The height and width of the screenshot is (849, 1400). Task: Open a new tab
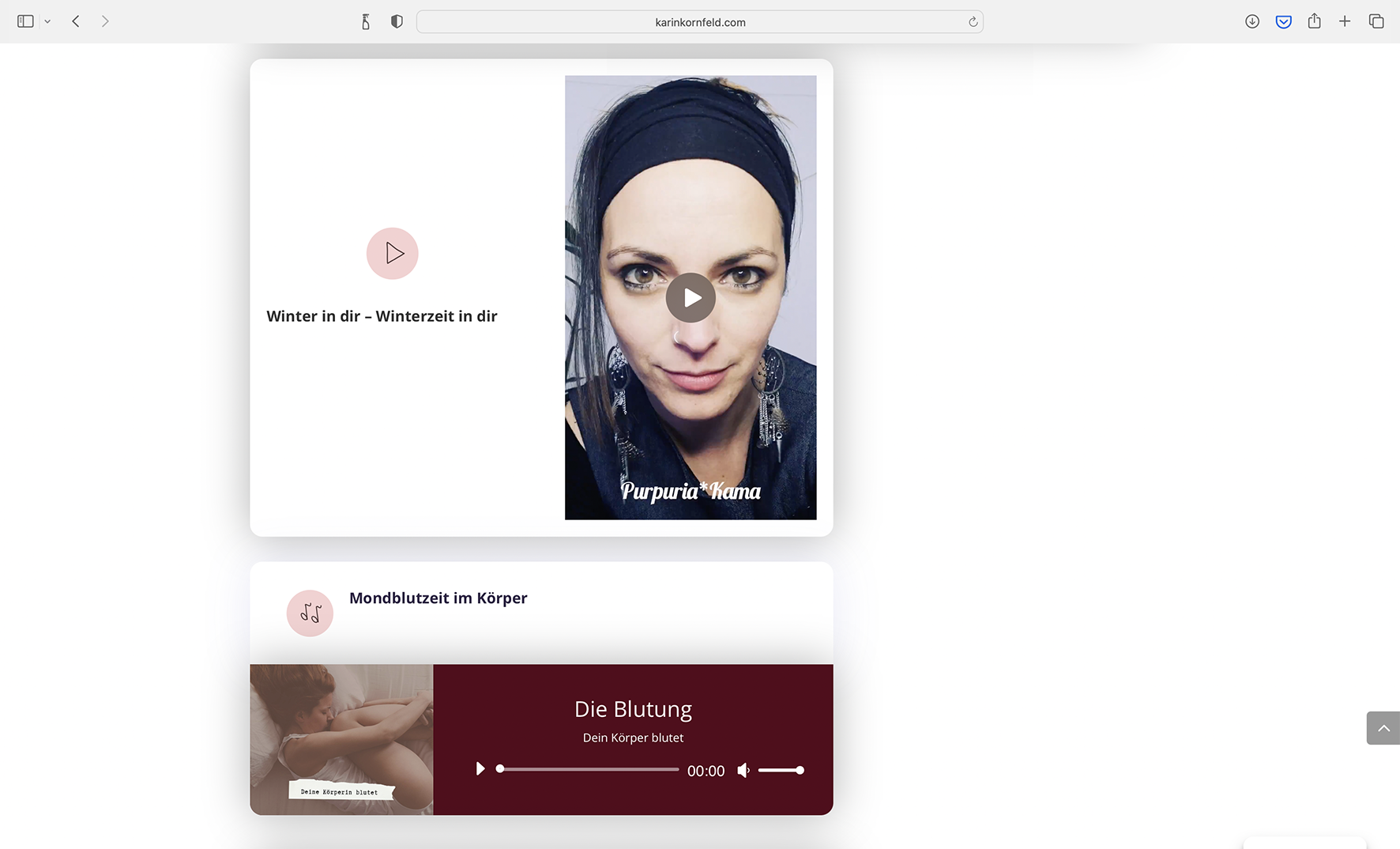pyautogui.click(x=1345, y=21)
